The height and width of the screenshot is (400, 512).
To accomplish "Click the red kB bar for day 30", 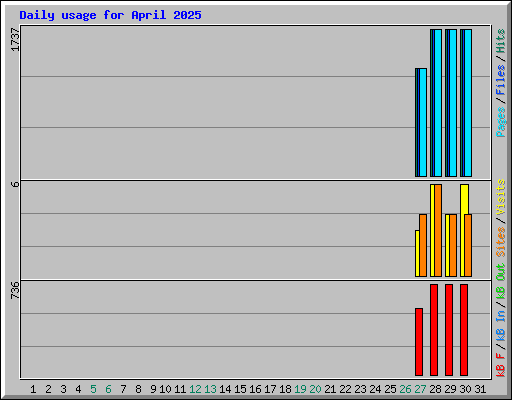I will (464, 330).
